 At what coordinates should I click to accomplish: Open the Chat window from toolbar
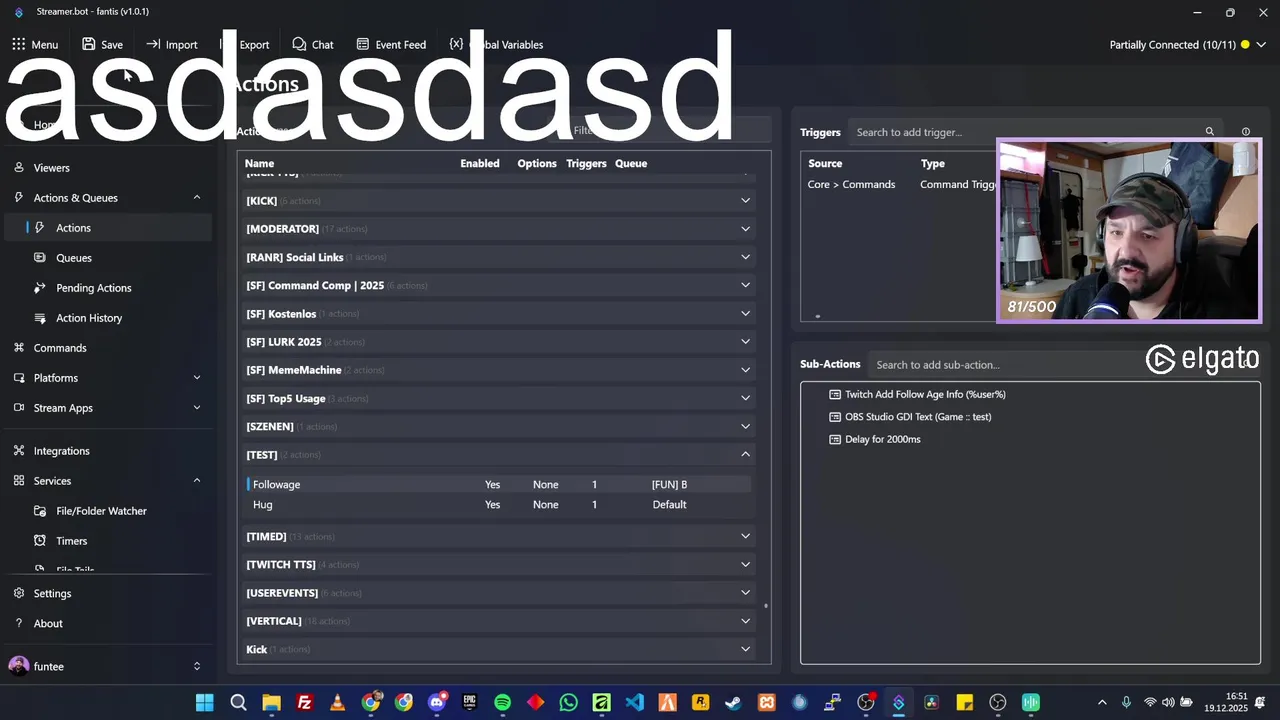(313, 44)
